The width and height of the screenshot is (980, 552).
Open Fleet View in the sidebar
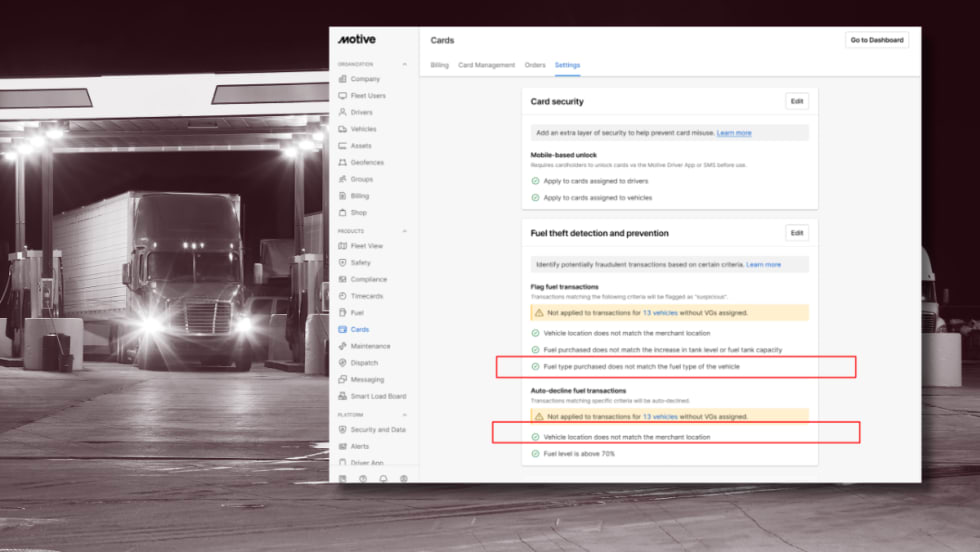pyautogui.click(x=366, y=246)
